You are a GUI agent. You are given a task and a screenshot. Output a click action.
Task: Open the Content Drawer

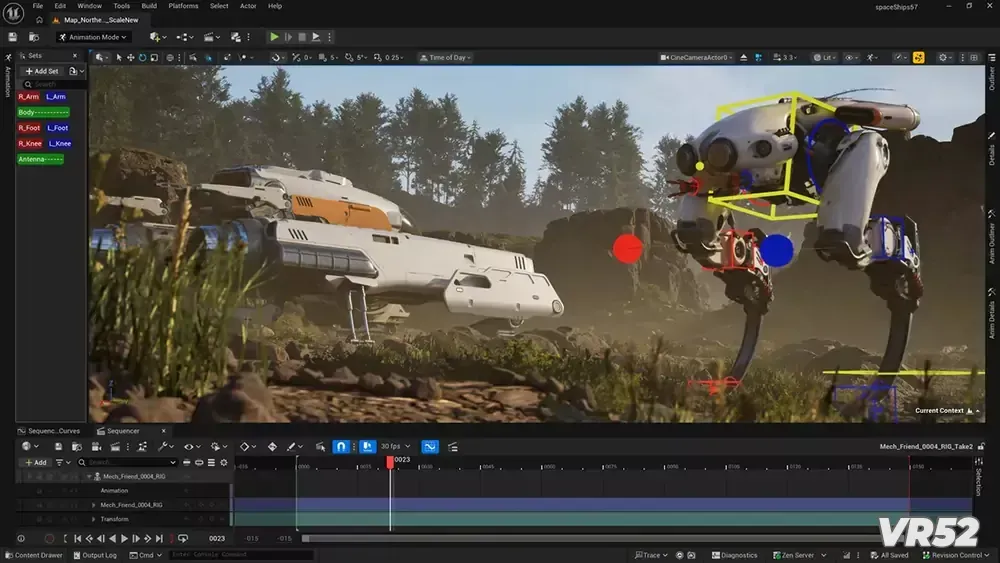(x=33, y=555)
